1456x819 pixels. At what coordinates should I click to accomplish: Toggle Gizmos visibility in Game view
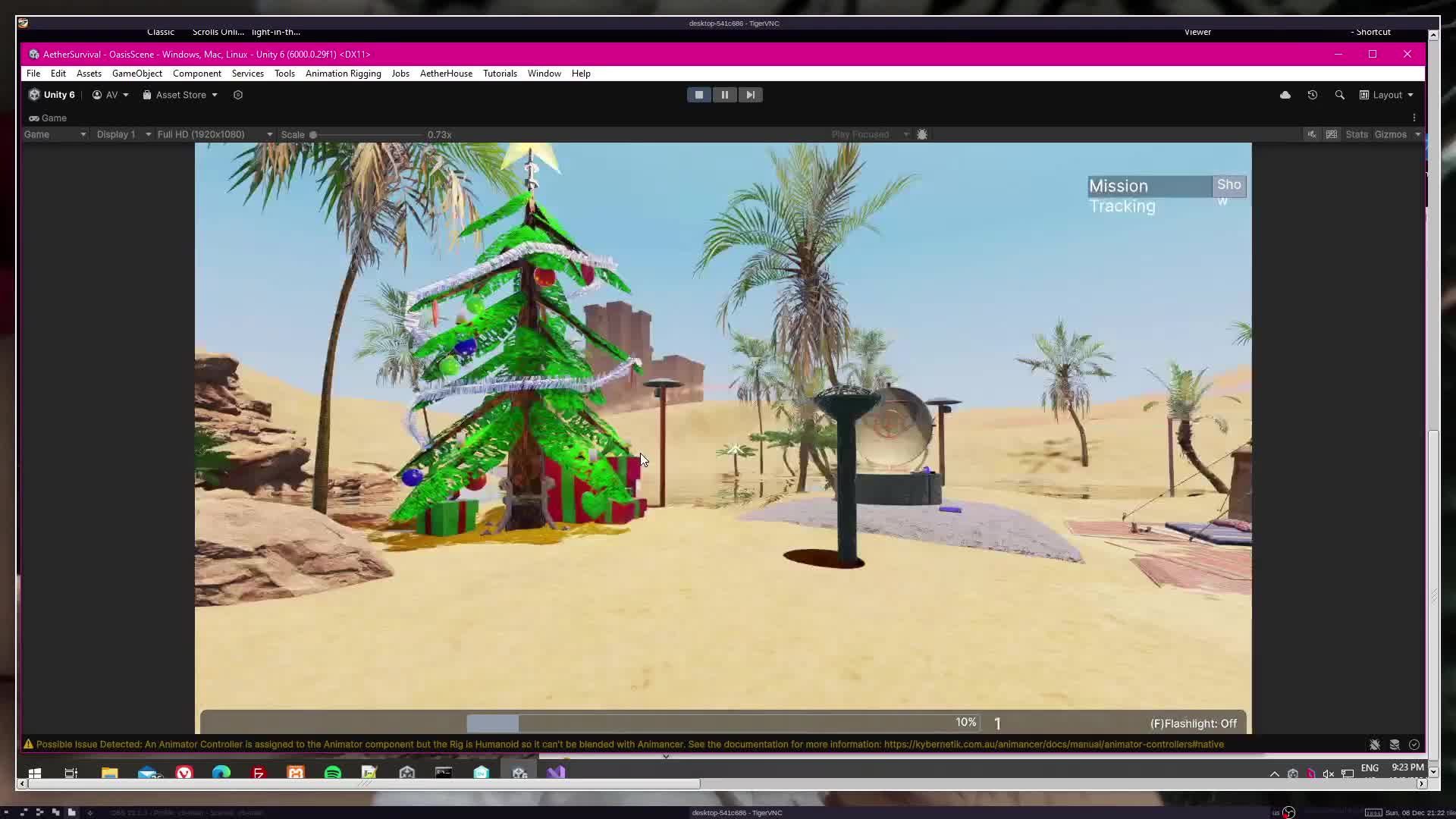1390,134
